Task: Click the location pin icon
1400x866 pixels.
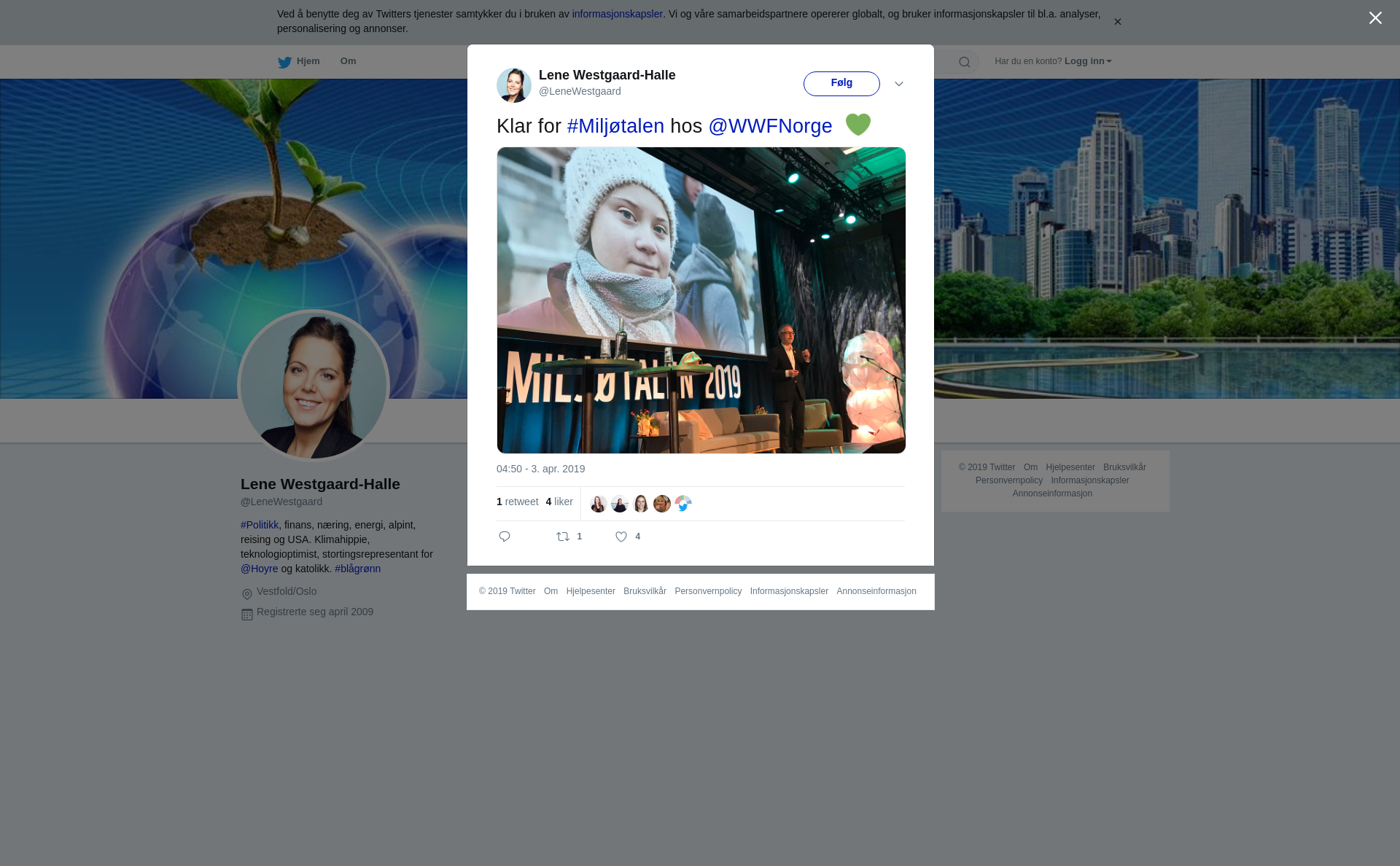Action: click(247, 594)
